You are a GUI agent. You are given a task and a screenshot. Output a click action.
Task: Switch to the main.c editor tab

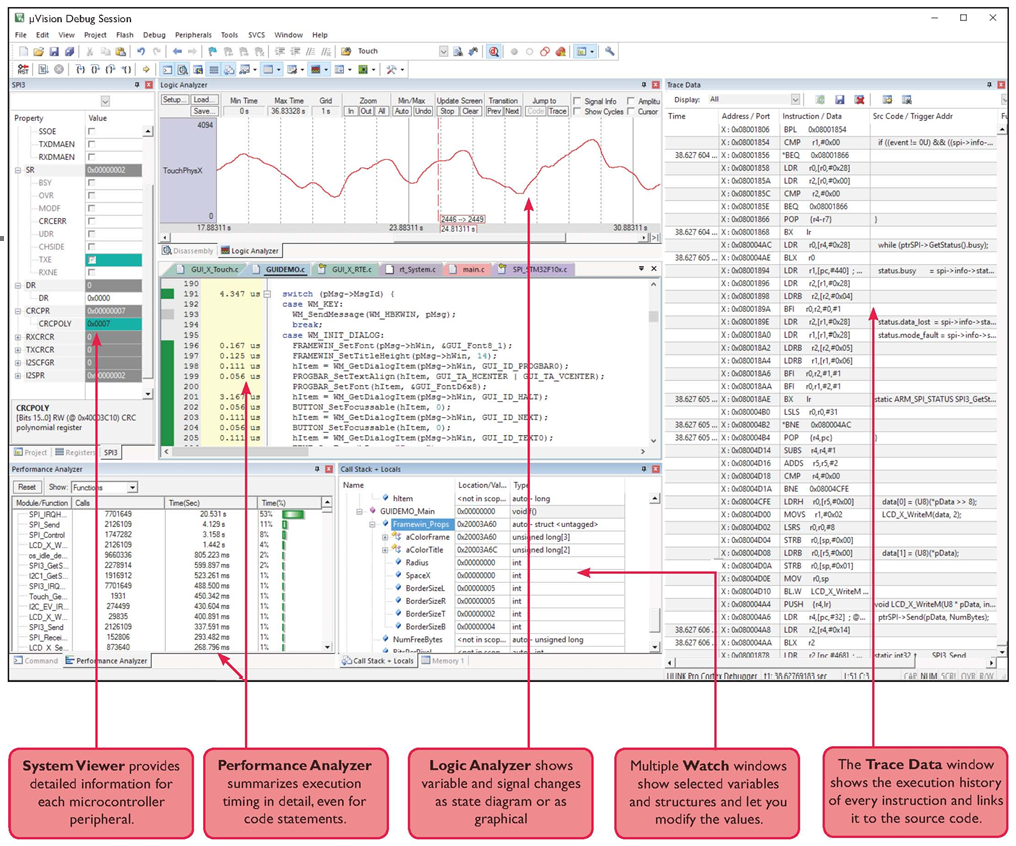[x=470, y=269]
